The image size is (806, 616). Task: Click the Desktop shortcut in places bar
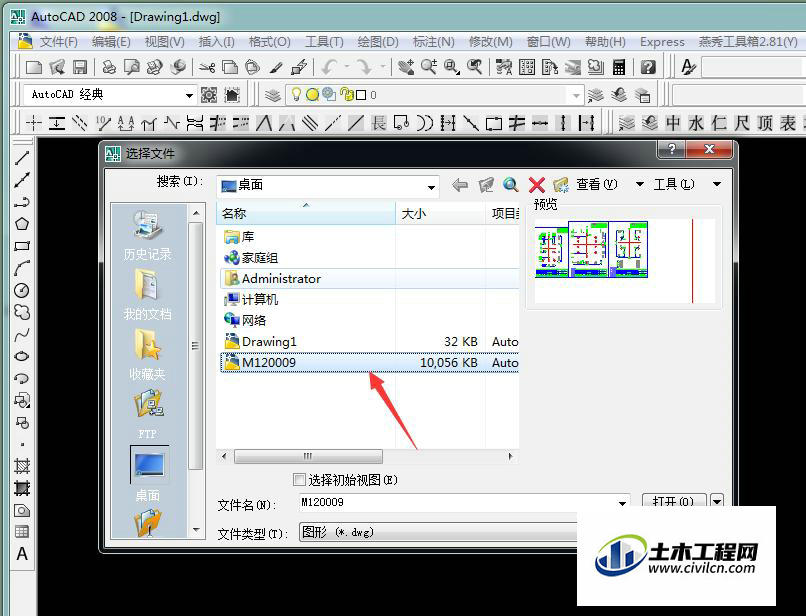click(149, 474)
